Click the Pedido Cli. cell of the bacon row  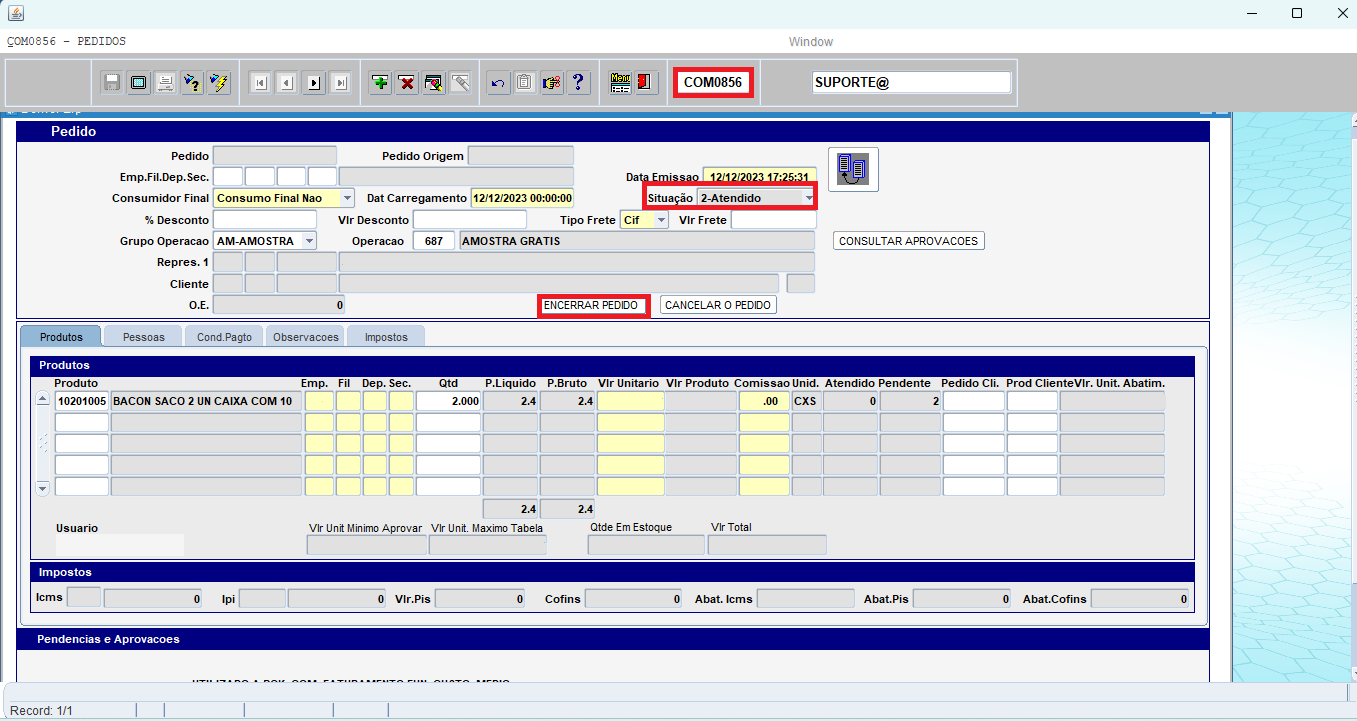[x=974, y=401]
